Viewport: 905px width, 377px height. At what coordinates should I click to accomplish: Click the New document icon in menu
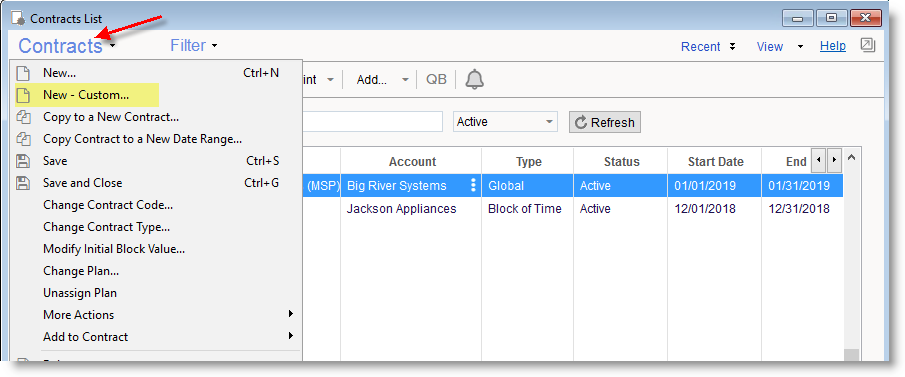(23, 73)
